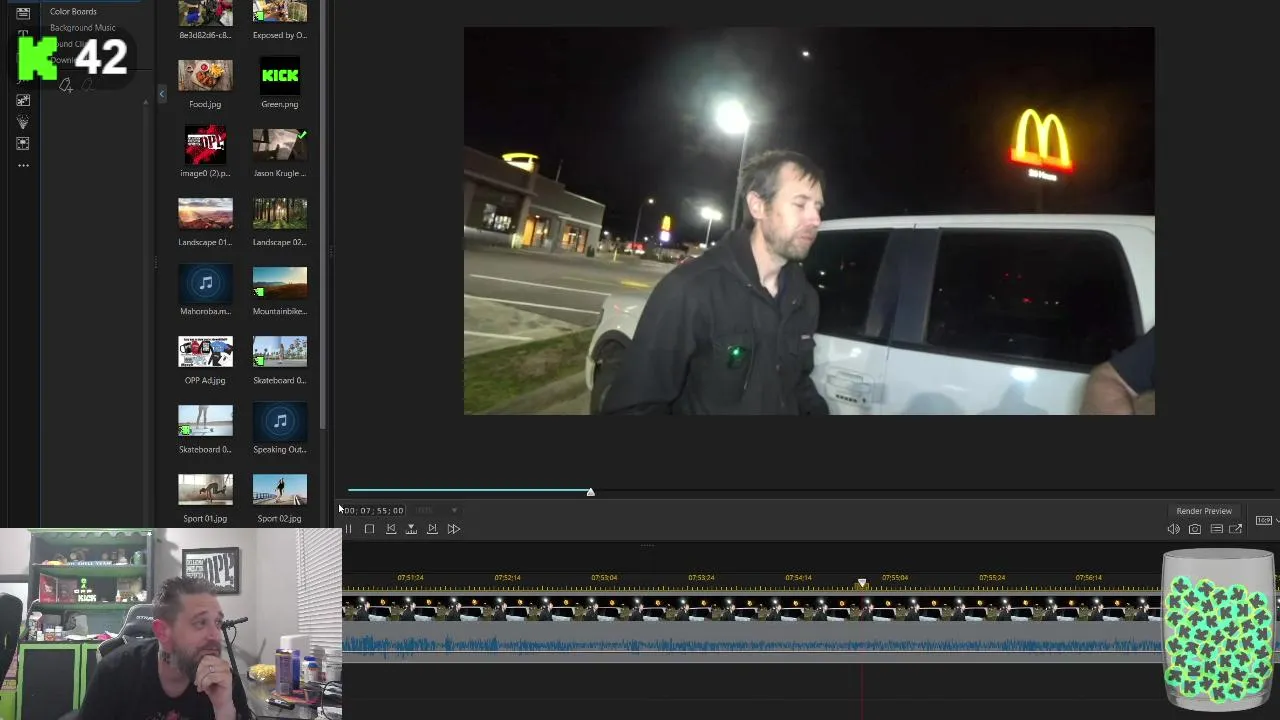Go to the previous frame
Image resolution: width=1280 pixels, height=720 pixels.
(x=390, y=529)
